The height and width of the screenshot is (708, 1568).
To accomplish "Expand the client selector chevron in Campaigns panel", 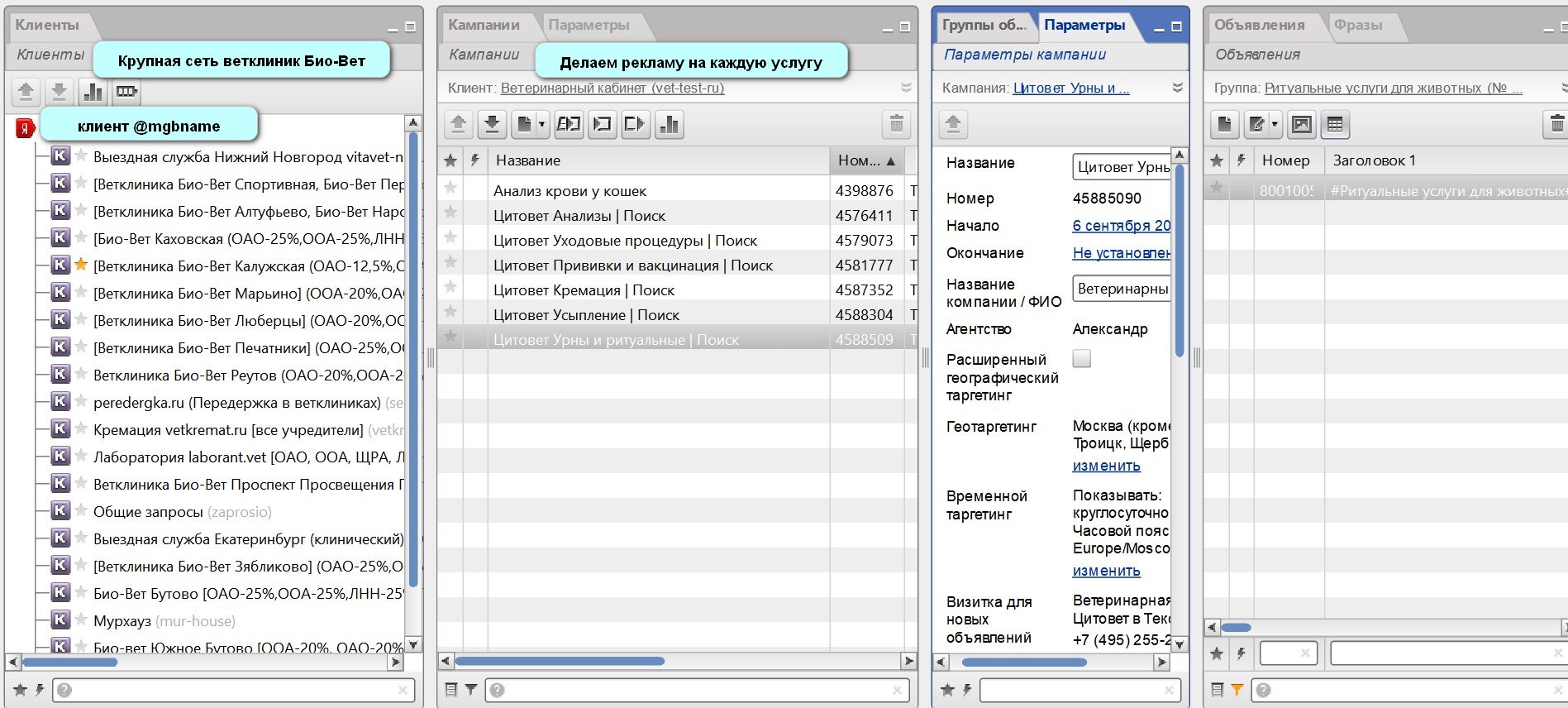I will tap(906, 88).
